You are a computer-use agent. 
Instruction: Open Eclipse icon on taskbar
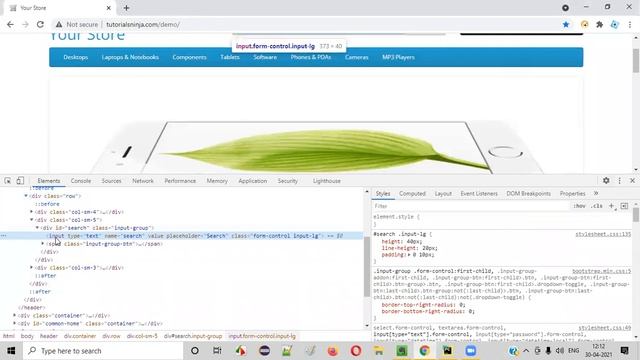pos(264,351)
